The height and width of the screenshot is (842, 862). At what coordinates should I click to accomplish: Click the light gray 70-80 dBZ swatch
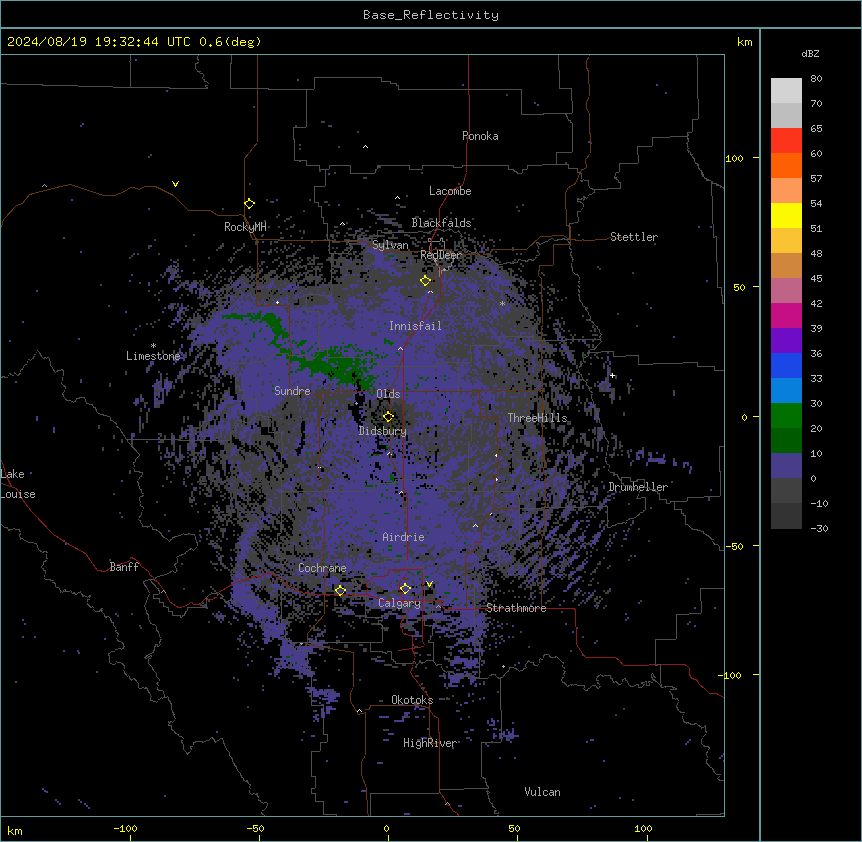click(x=786, y=91)
